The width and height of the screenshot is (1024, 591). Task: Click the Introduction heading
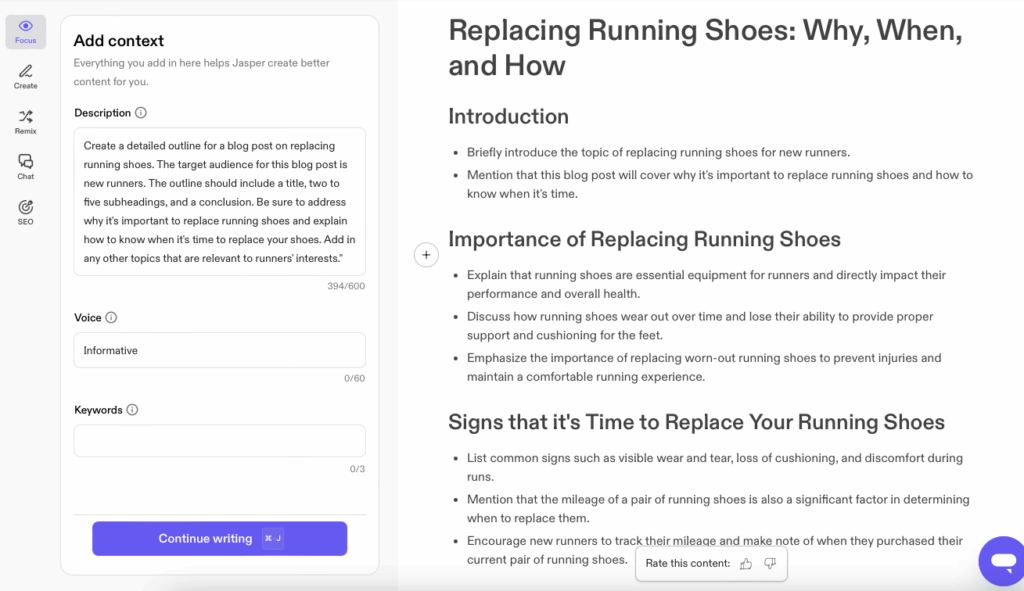point(508,117)
